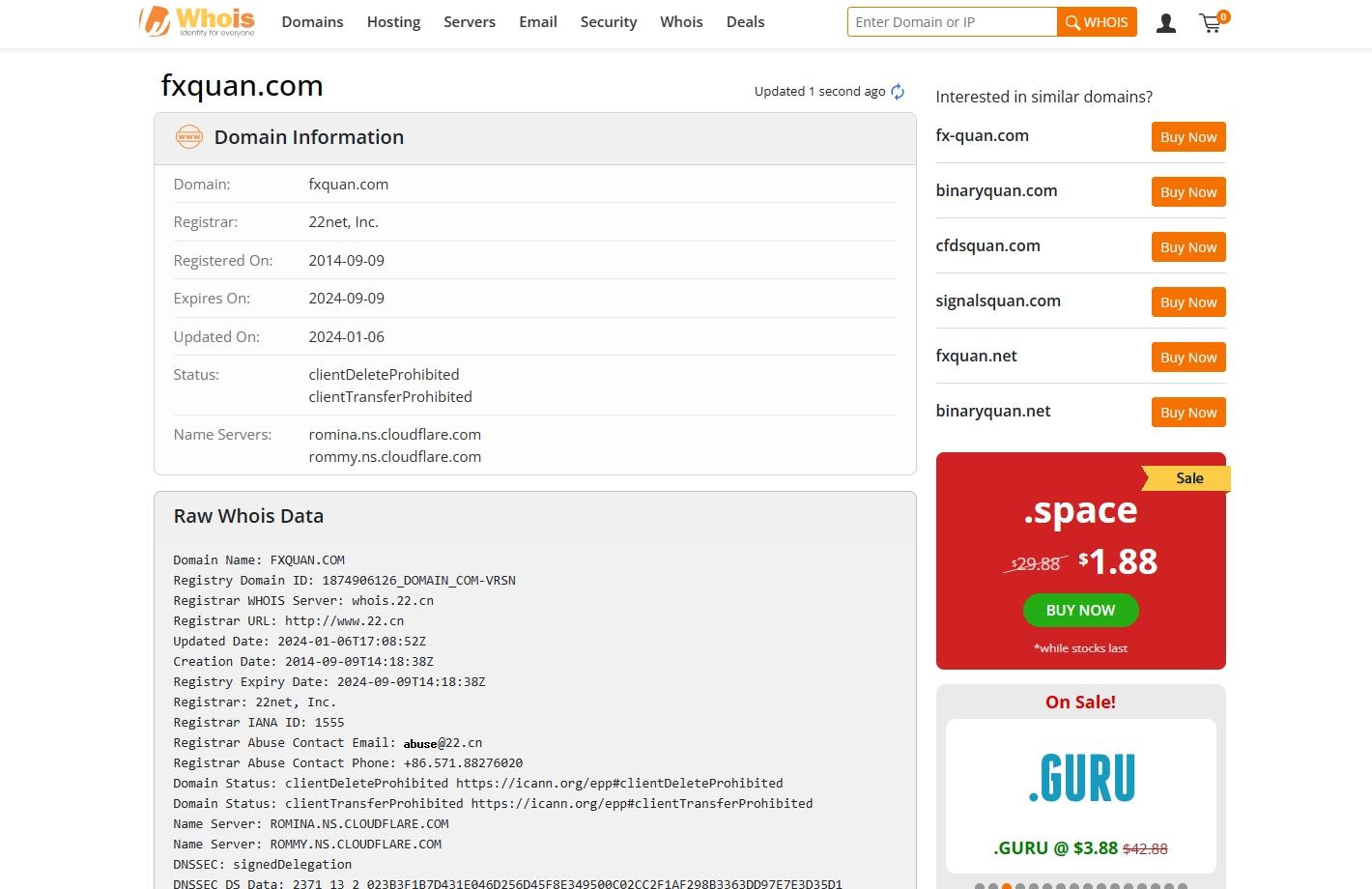Screen dimensions: 1372x889
Task: Click Registrar URL http://www.22.cn line
Action: pos(288,621)
